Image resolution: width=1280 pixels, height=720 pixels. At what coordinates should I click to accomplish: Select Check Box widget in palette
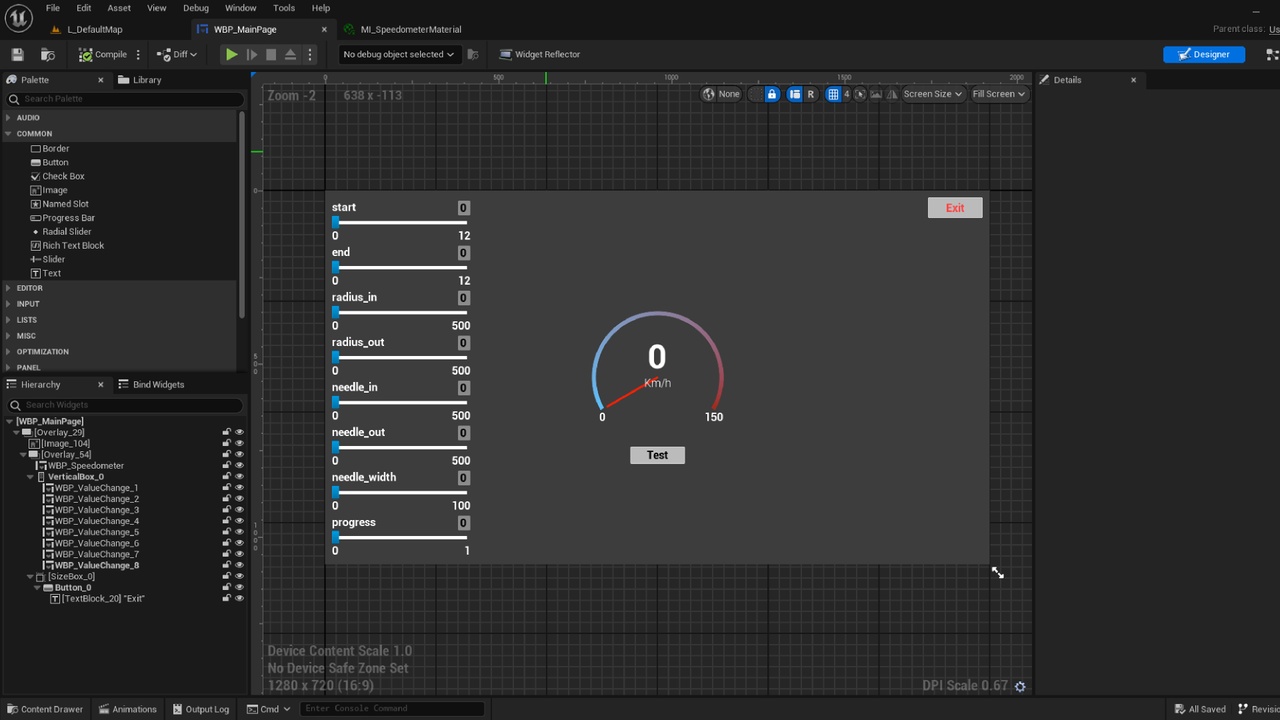[57, 176]
